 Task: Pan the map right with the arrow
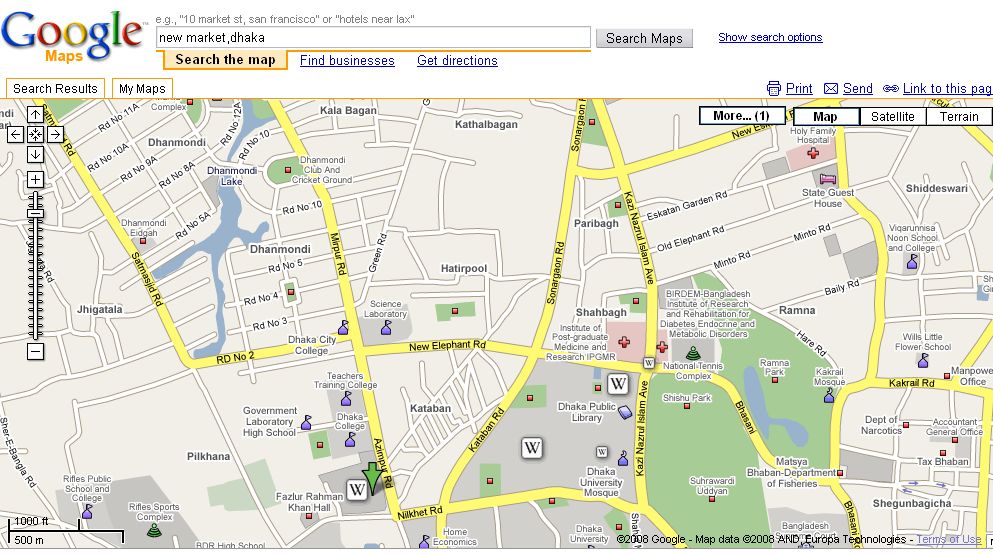click(x=55, y=134)
